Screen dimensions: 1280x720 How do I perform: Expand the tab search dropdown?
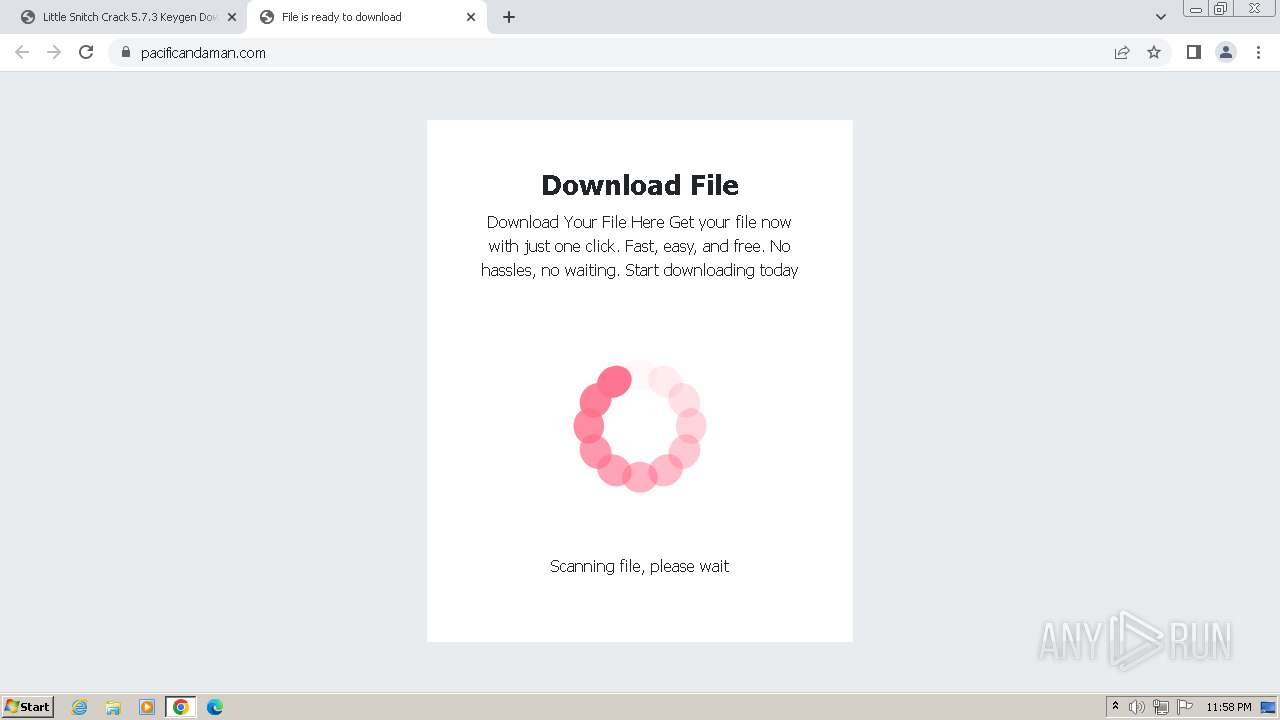[x=1161, y=17]
